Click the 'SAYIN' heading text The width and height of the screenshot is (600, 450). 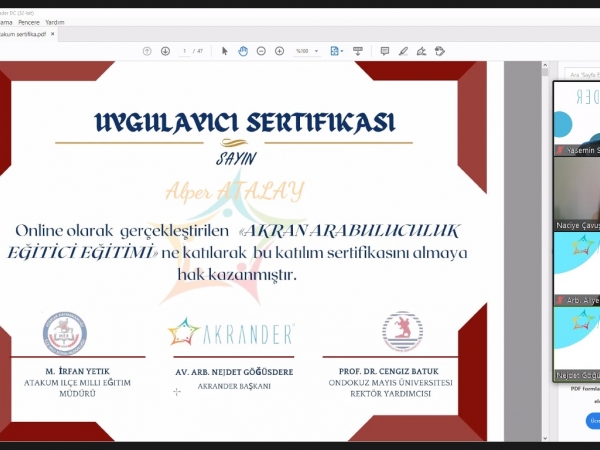[x=236, y=158]
